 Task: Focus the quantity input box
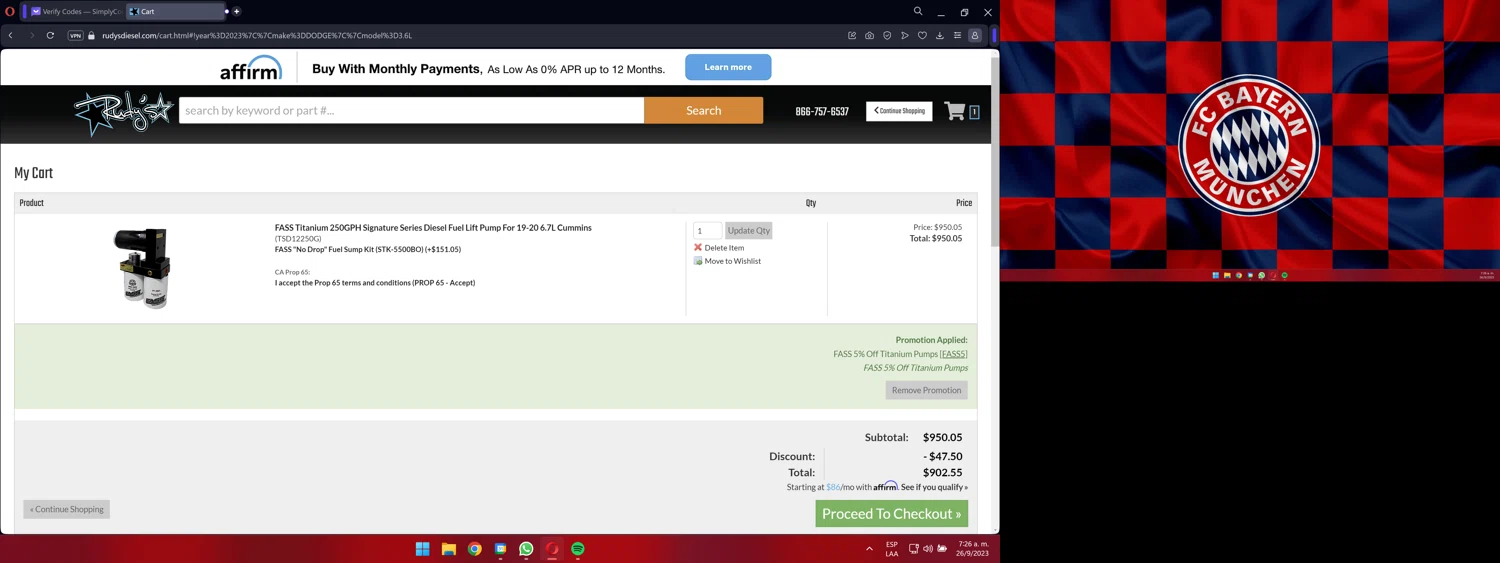click(x=707, y=231)
